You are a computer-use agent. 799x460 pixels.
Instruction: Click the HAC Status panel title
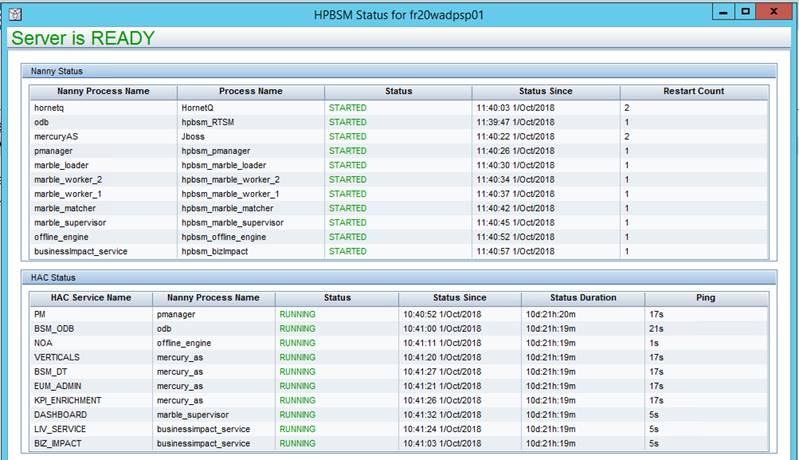(x=53, y=278)
